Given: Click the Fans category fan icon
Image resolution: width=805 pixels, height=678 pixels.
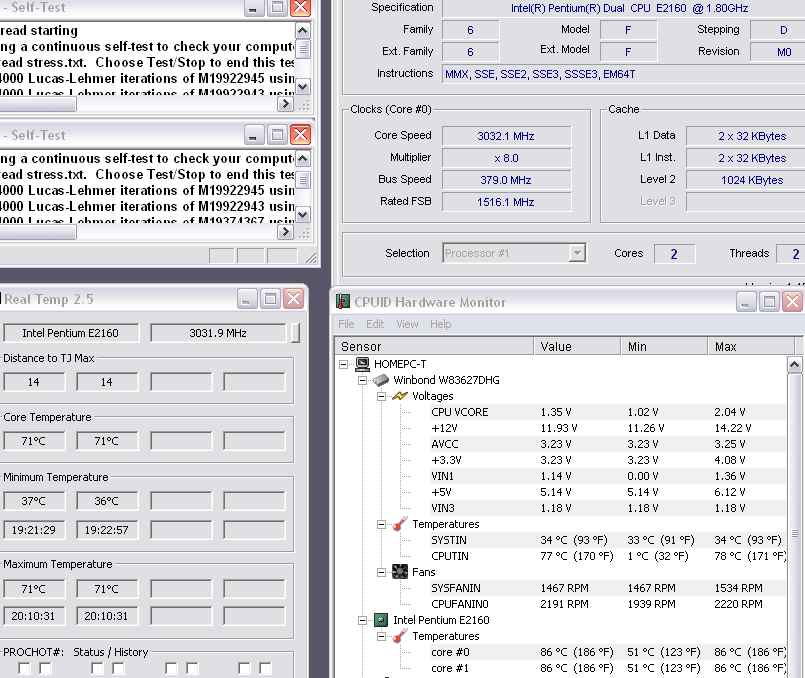Looking at the screenshot, I should (400, 572).
